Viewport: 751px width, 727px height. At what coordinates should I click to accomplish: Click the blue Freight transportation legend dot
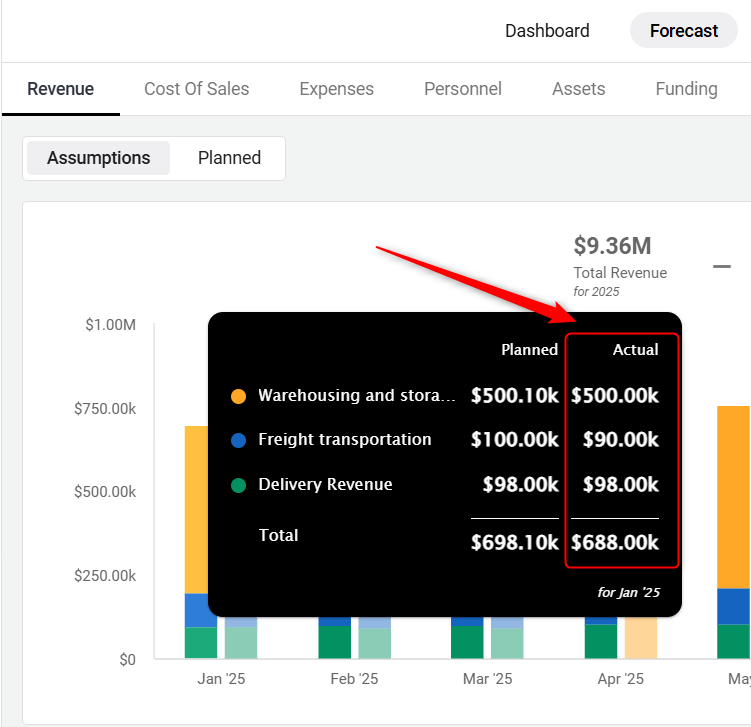(x=238, y=440)
